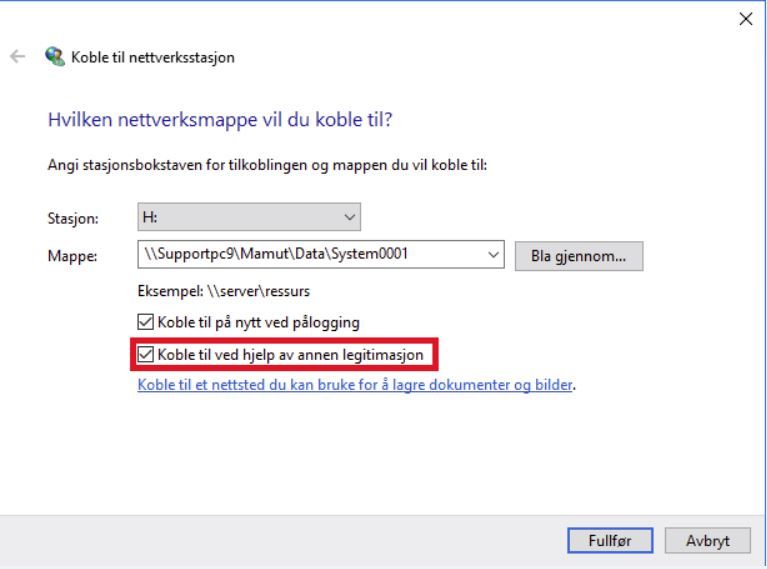Expand the Mappe path dropdown arrow
The image size is (767, 569).
pyautogui.click(x=494, y=255)
